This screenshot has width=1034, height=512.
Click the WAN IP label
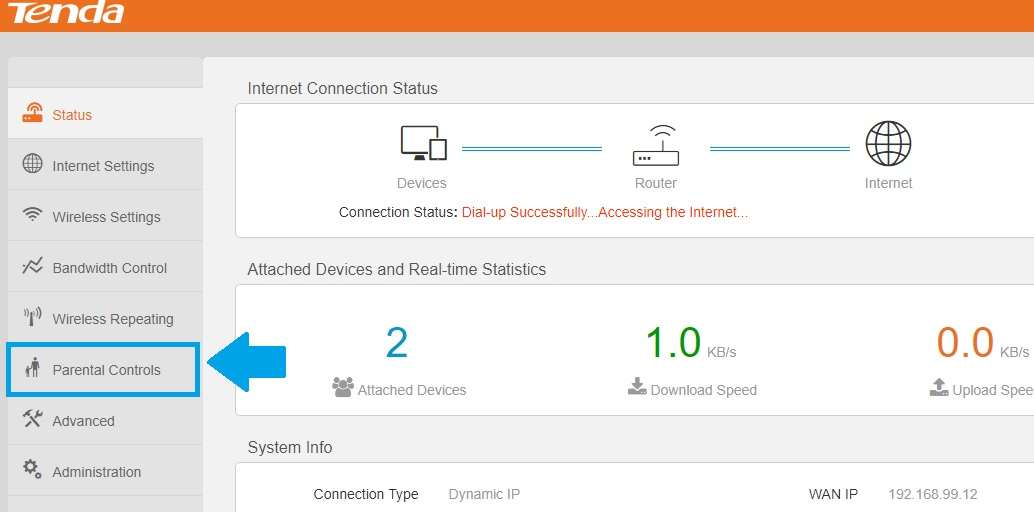[833, 494]
